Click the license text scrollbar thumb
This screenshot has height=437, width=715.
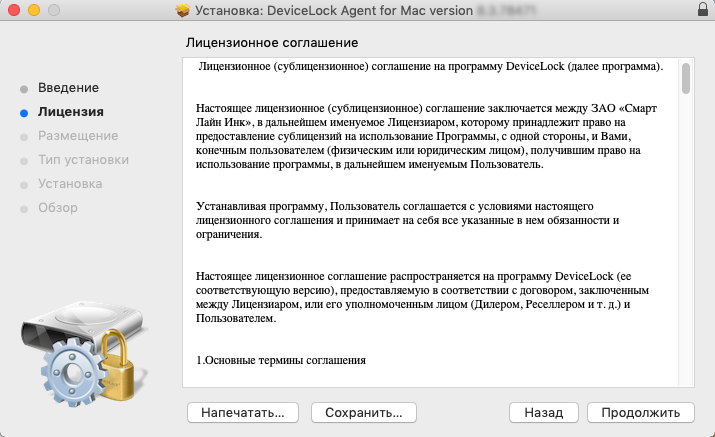tap(686, 79)
